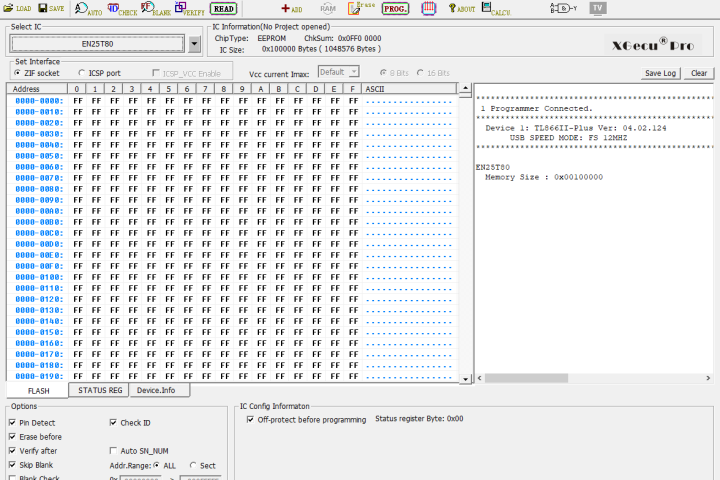The height and width of the screenshot is (480, 720).
Task: Click the Clear log button
Action: (699, 73)
